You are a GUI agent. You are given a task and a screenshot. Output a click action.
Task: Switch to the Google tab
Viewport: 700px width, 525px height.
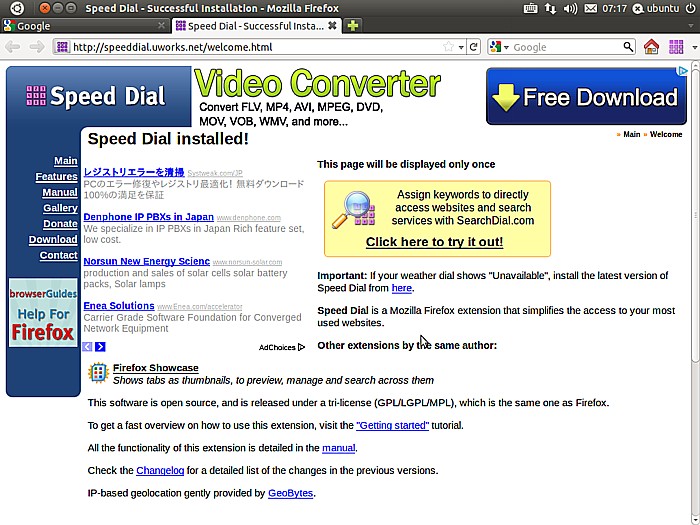[85, 26]
